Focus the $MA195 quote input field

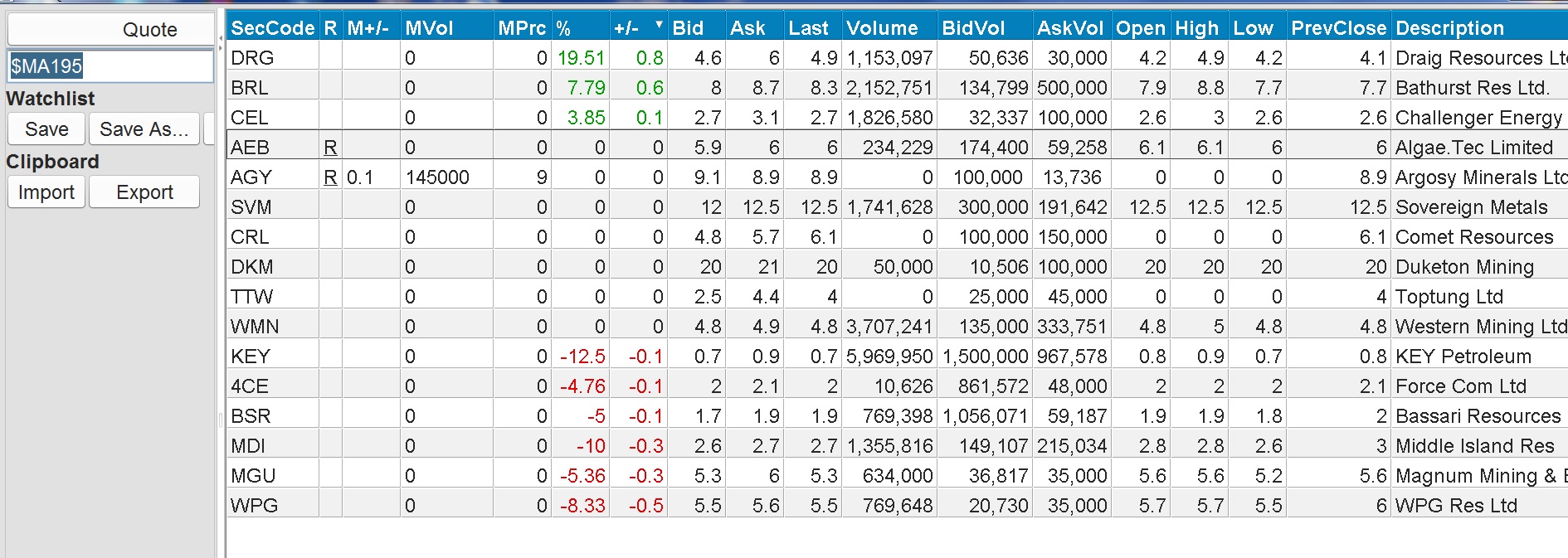110,66
